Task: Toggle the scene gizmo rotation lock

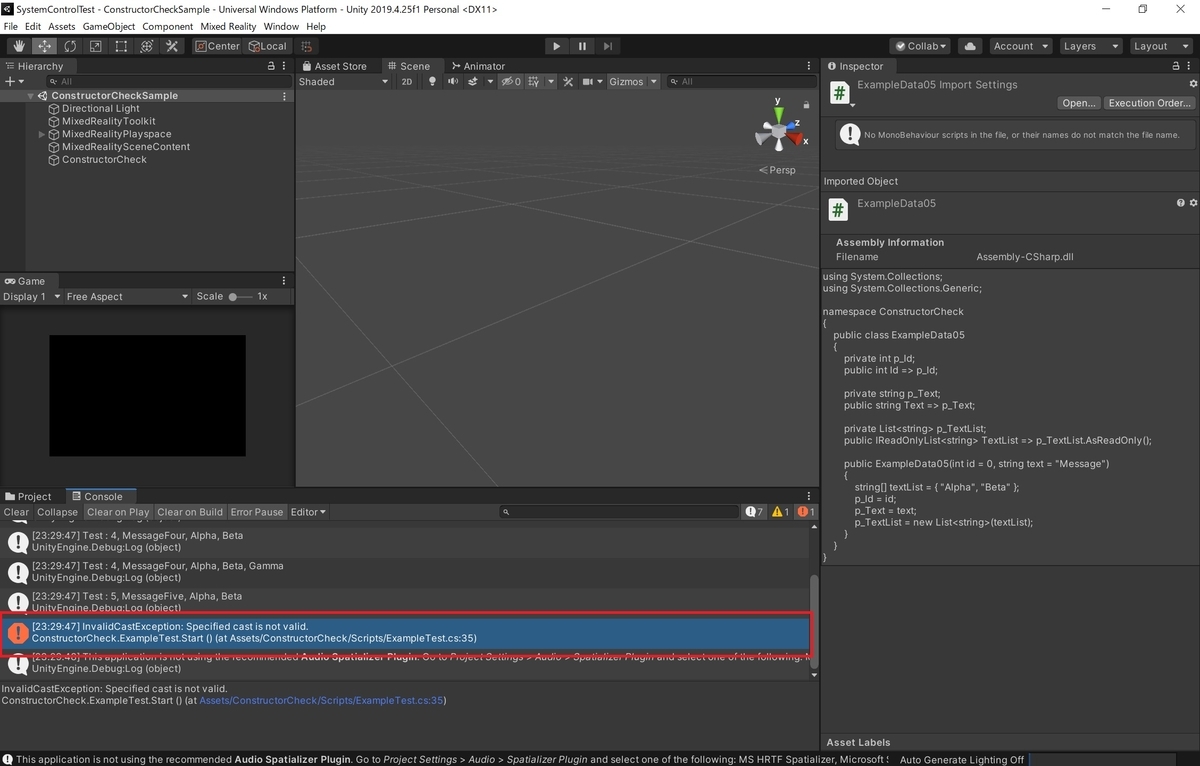Action: coord(806,104)
